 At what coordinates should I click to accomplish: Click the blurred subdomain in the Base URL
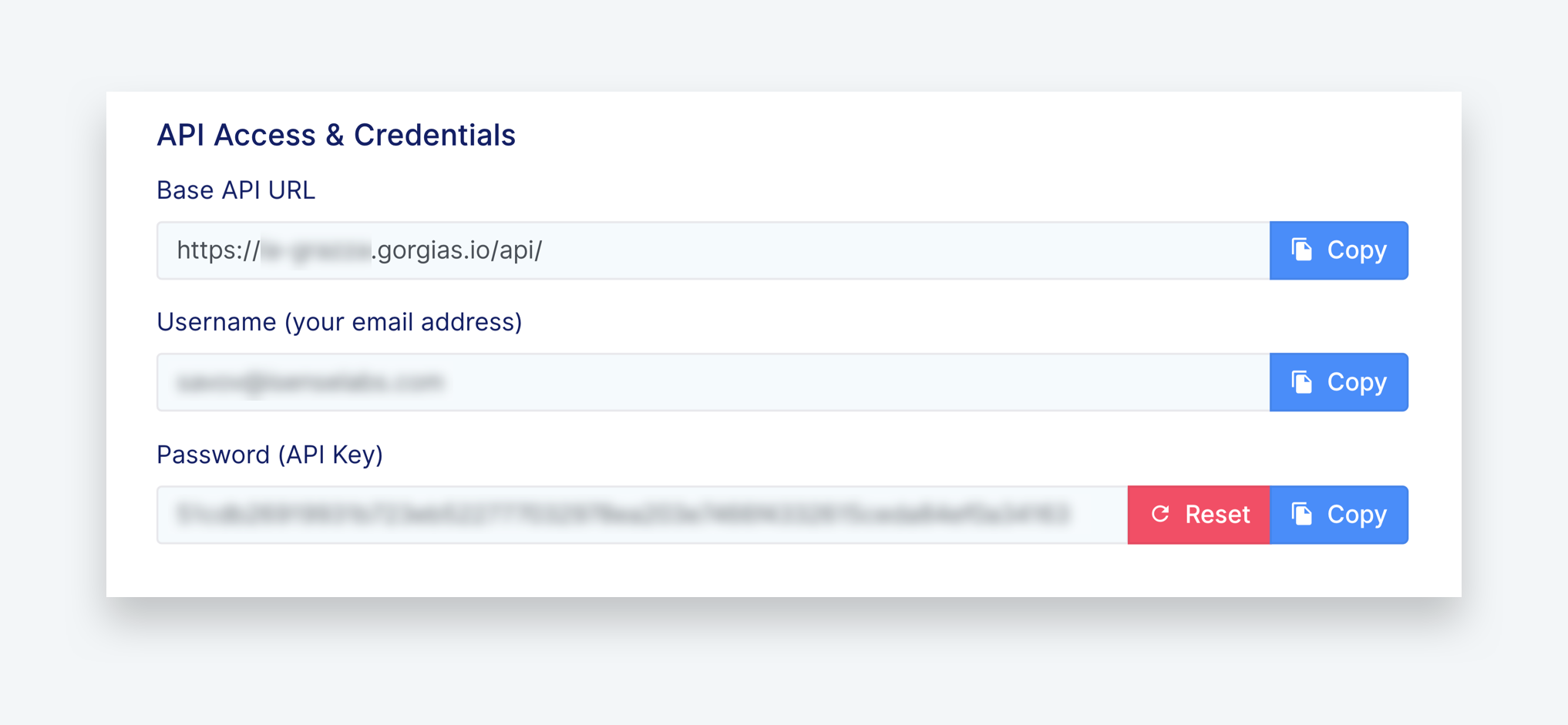pyautogui.click(x=316, y=250)
